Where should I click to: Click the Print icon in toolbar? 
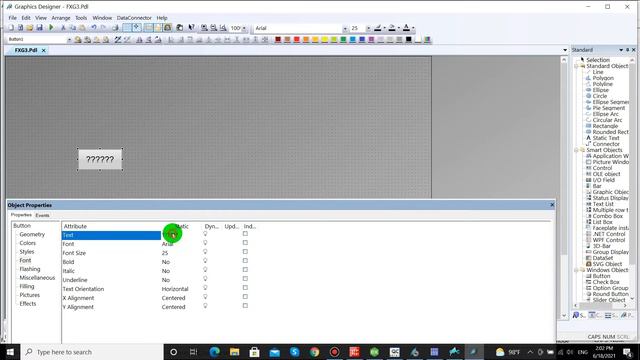(116, 28)
